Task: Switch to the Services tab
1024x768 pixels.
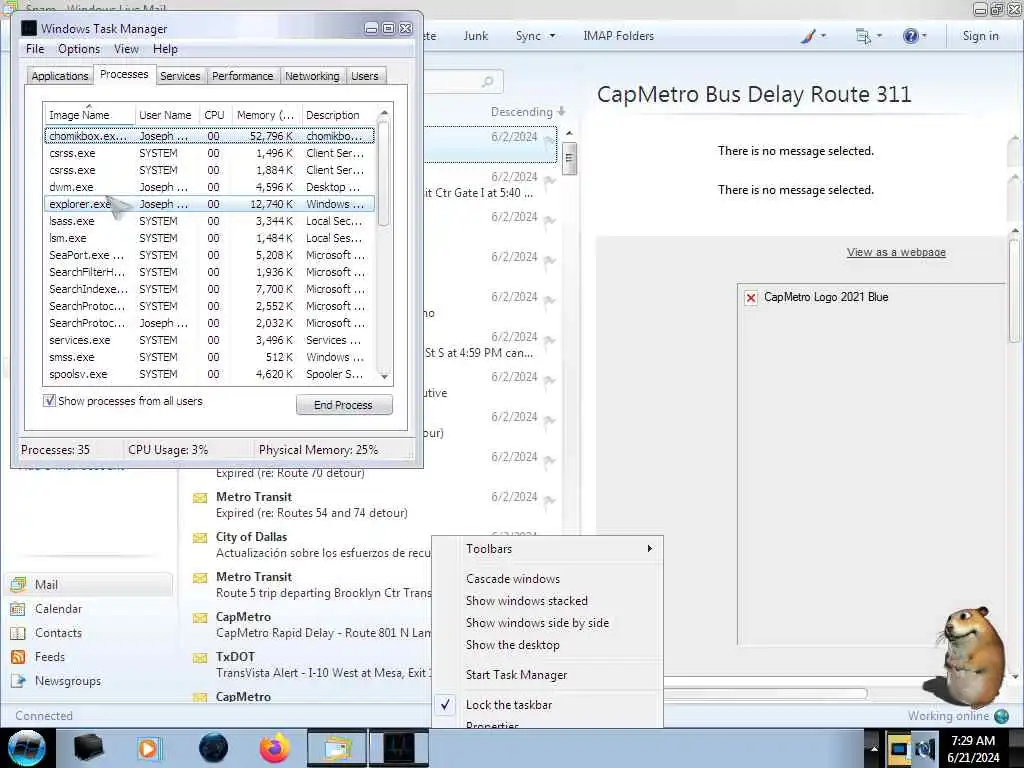Action: (x=180, y=76)
